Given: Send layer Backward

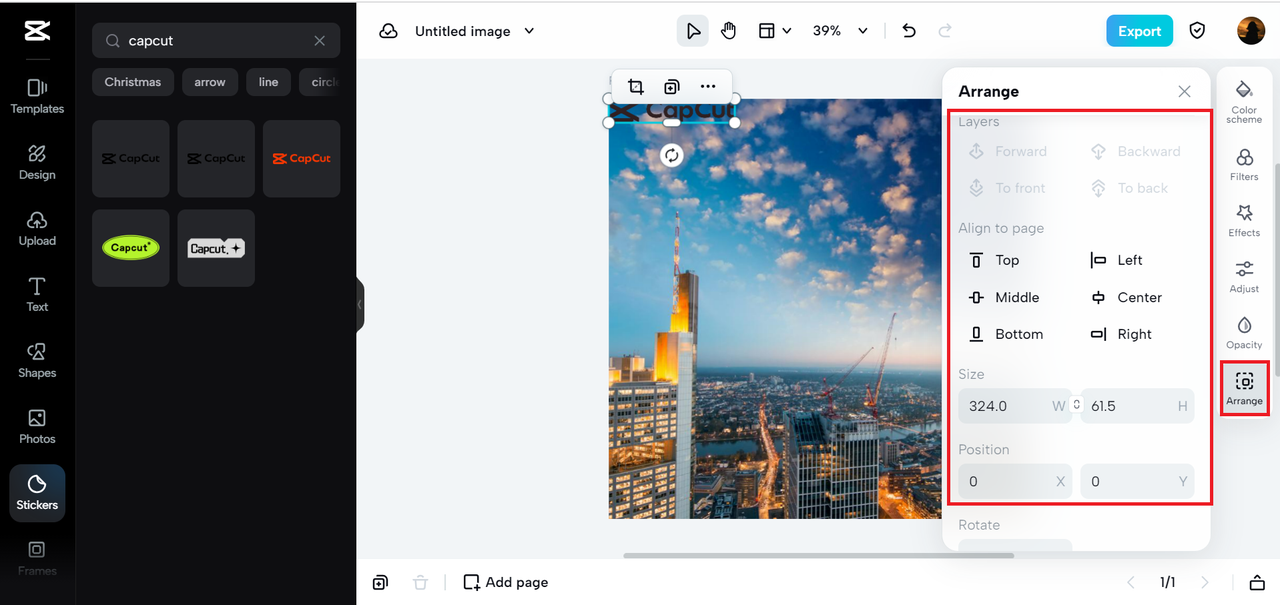Looking at the screenshot, I should tap(1135, 152).
